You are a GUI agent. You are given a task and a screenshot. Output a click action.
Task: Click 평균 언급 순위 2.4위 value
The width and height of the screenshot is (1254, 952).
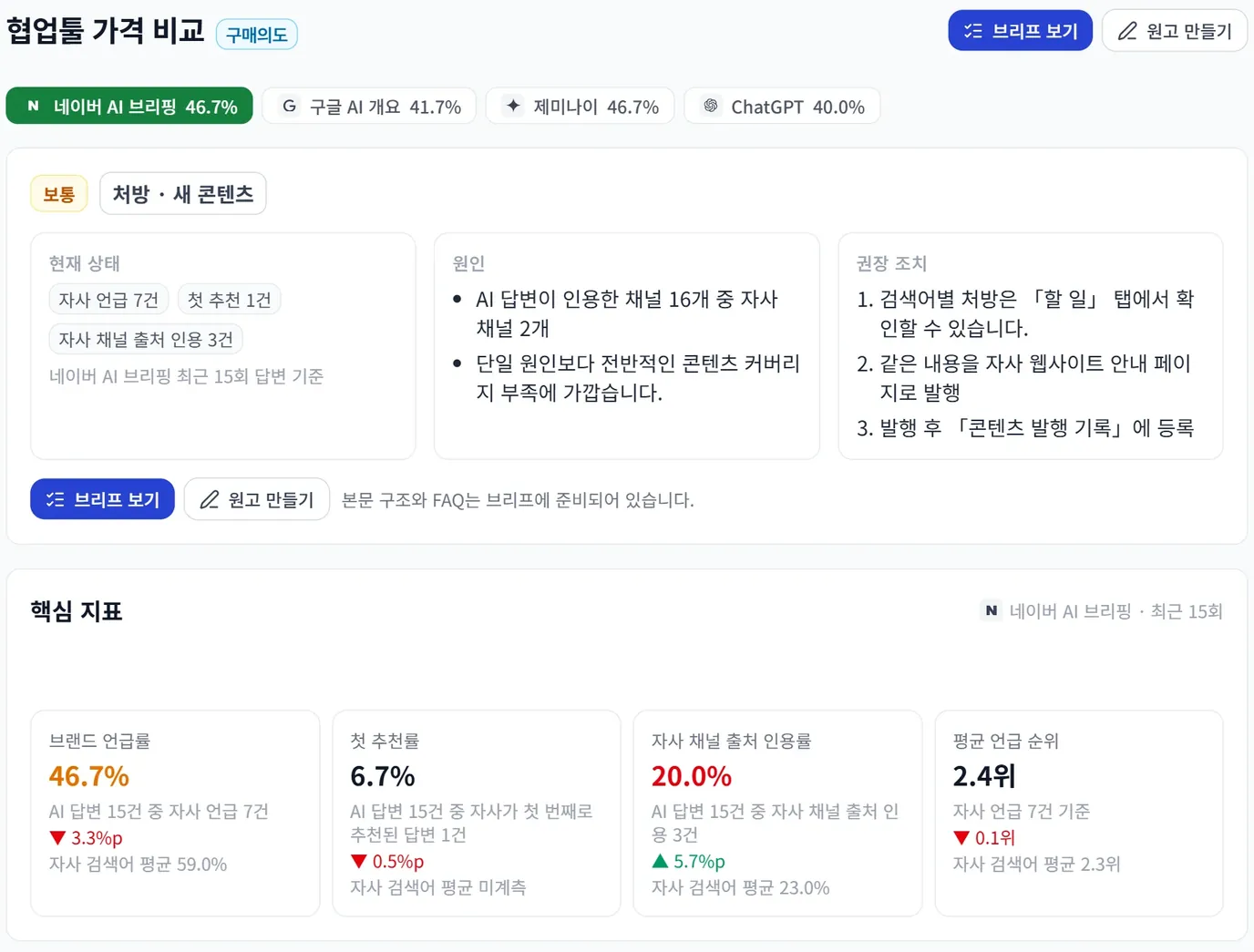984,776
